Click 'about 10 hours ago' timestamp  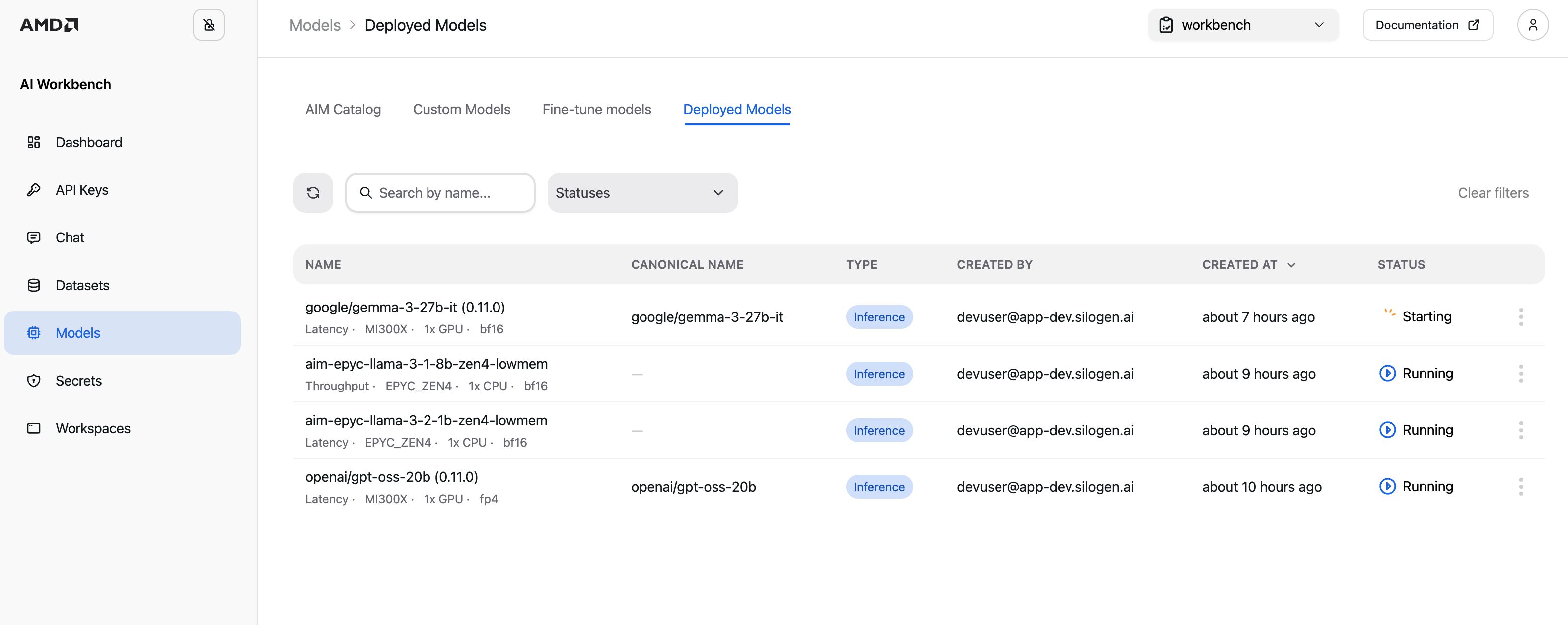(1262, 487)
